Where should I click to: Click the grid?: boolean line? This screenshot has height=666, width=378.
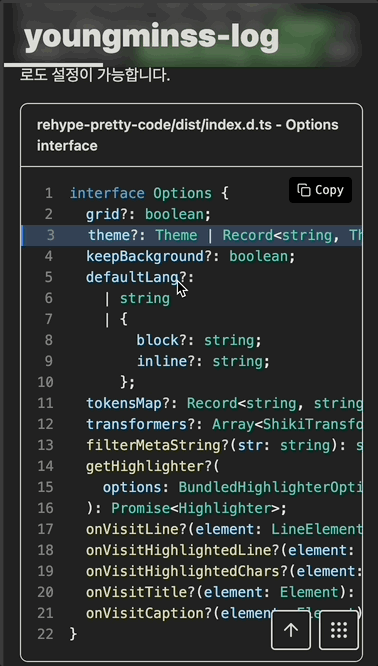(x=149, y=214)
